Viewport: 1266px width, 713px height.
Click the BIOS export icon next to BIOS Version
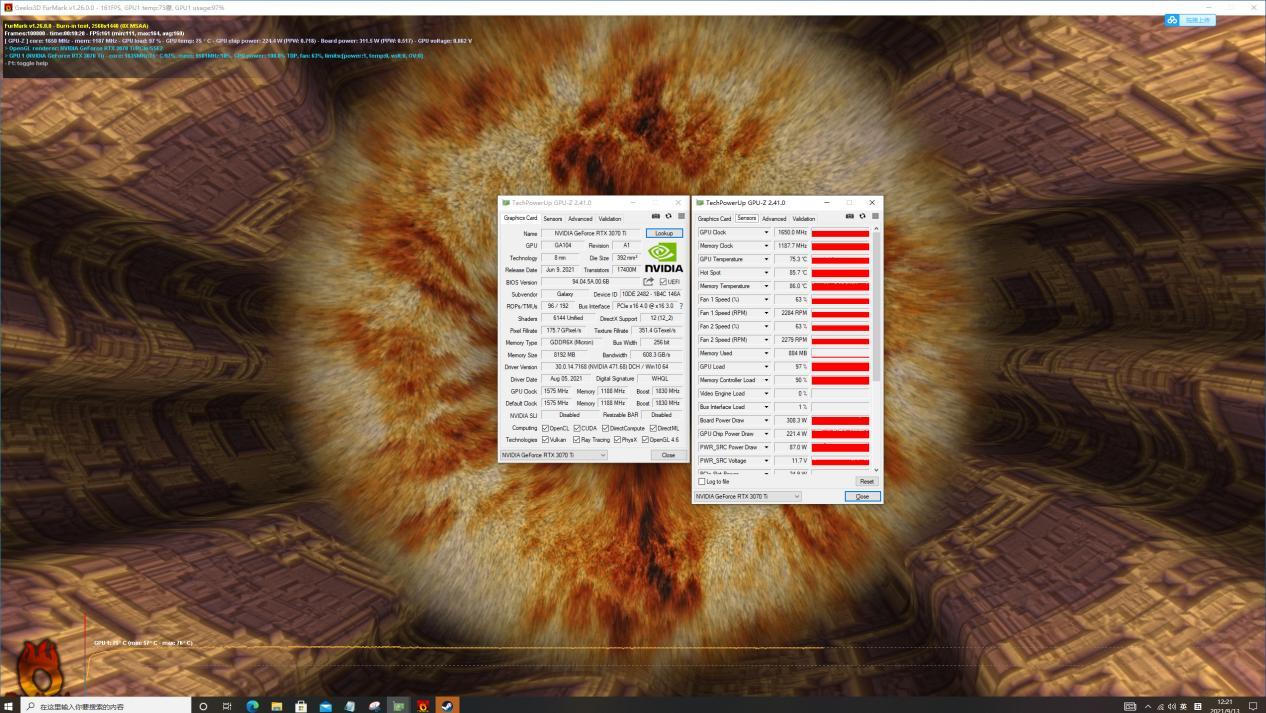pos(647,281)
